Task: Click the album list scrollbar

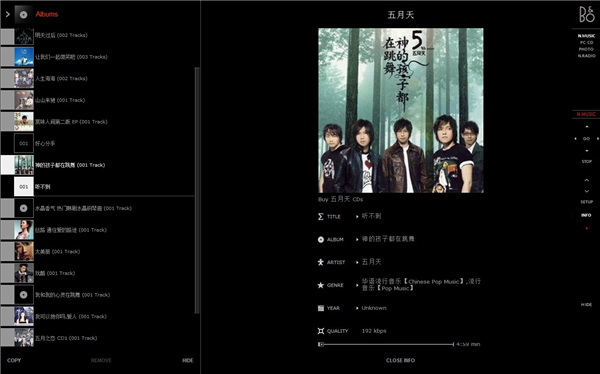Action: pyautogui.click(x=197, y=190)
